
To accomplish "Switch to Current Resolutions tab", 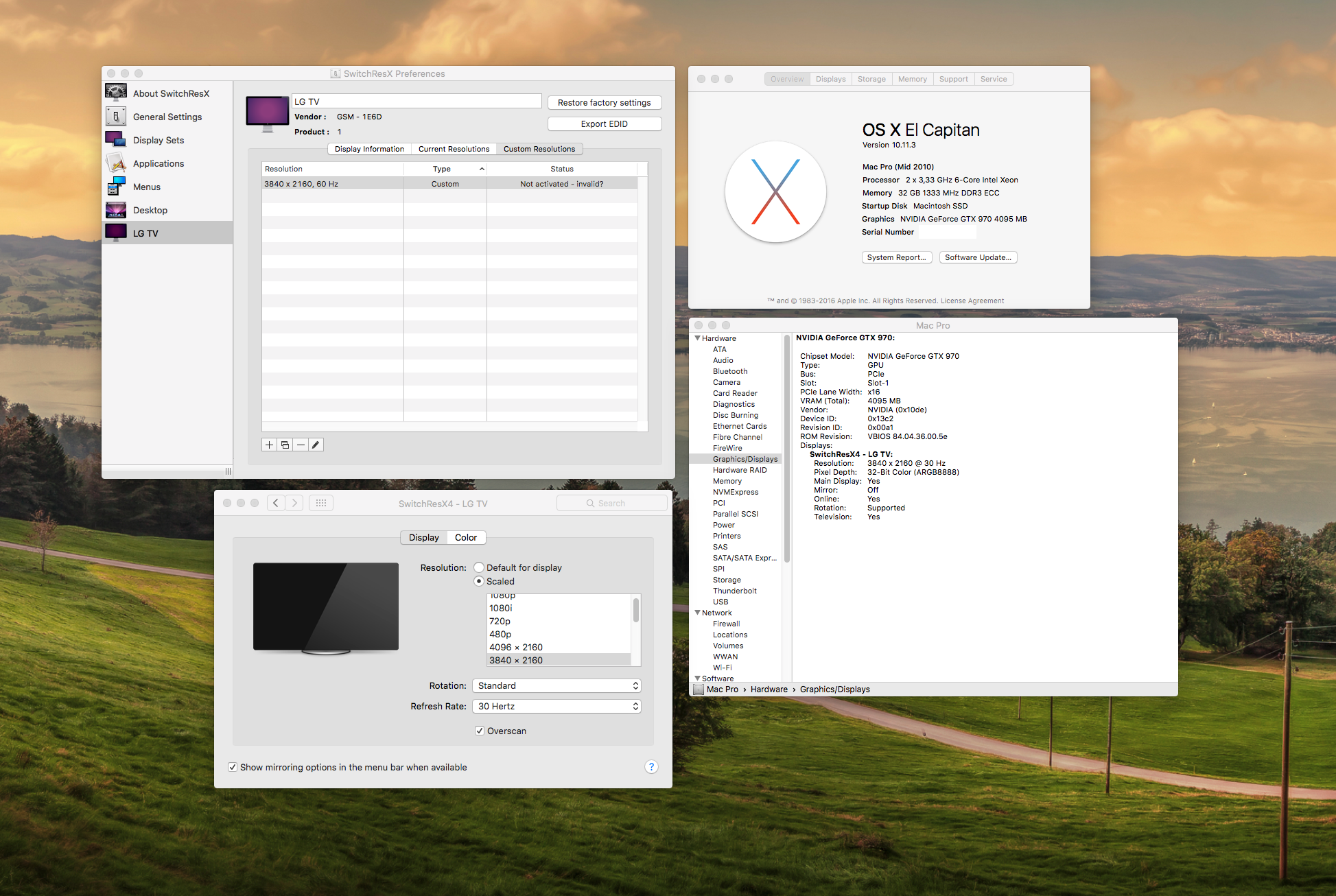I will click(454, 149).
